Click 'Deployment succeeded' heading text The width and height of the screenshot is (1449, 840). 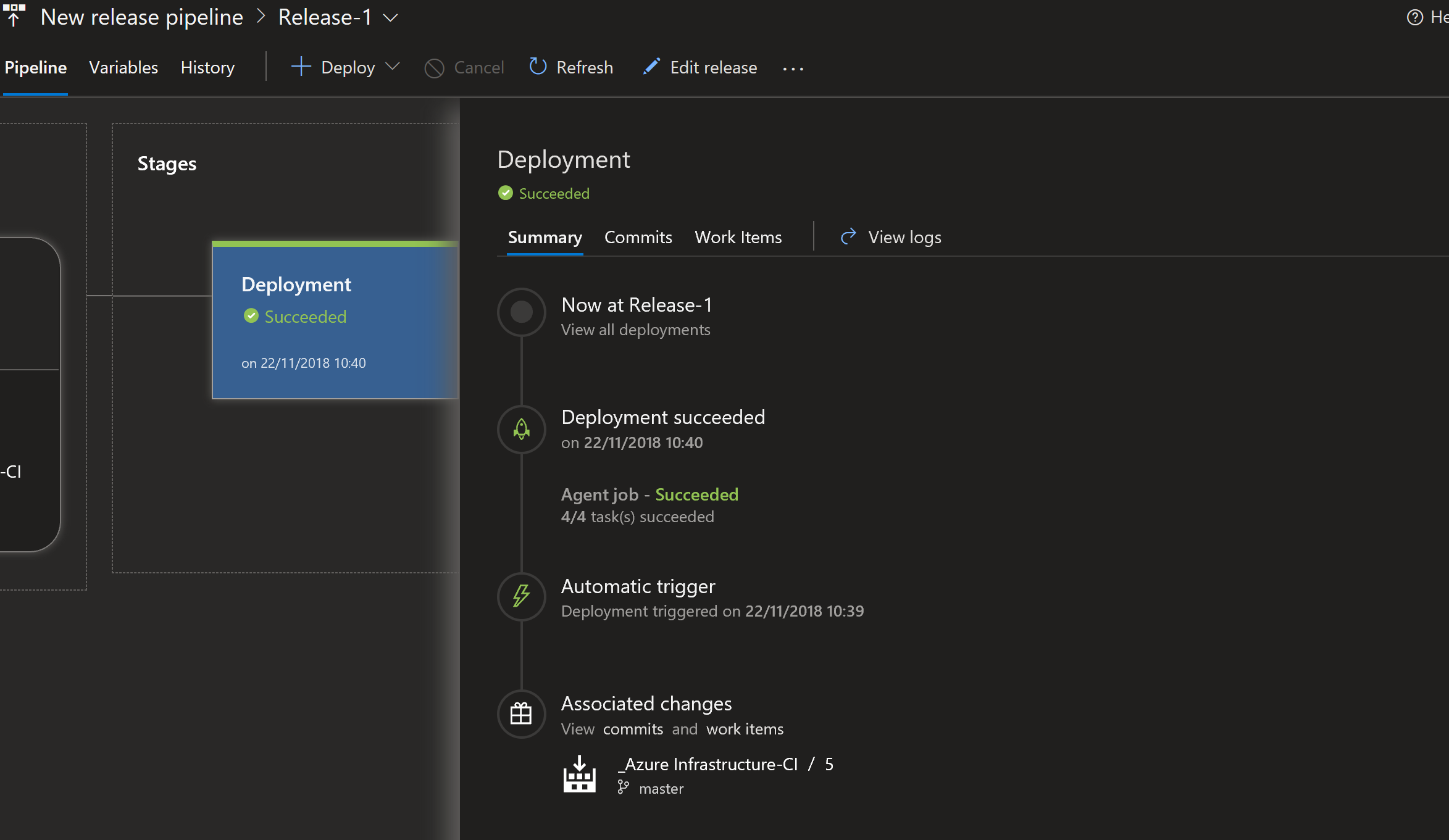[663, 417]
